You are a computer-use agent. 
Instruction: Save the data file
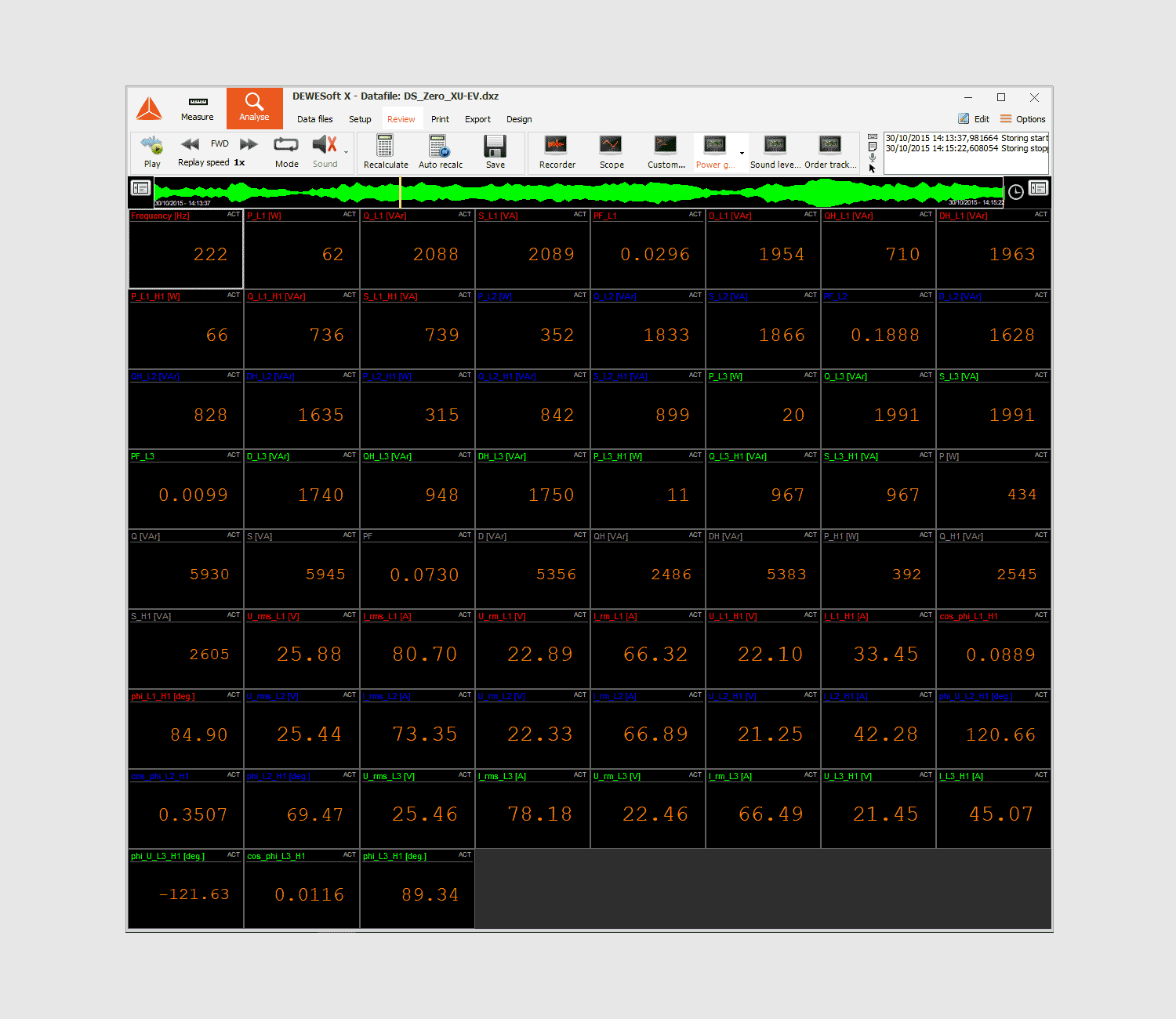click(495, 152)
